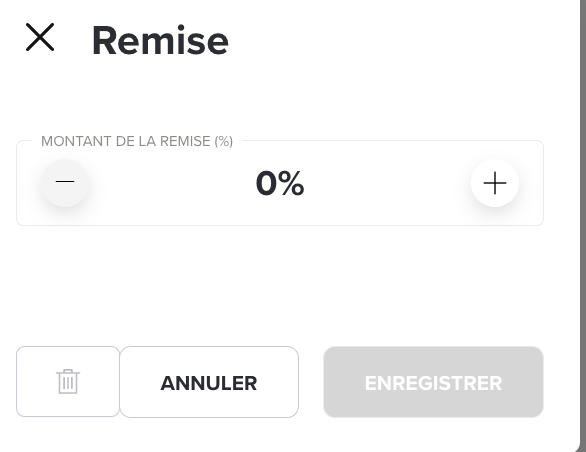Raise the remise amount using the + control

[495, 183]
